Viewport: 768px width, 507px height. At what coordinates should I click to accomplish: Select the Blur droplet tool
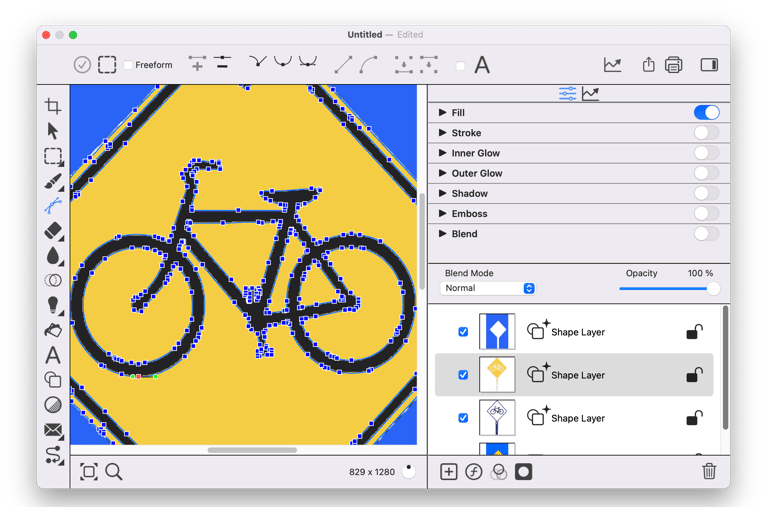click(x=53, y=256)
